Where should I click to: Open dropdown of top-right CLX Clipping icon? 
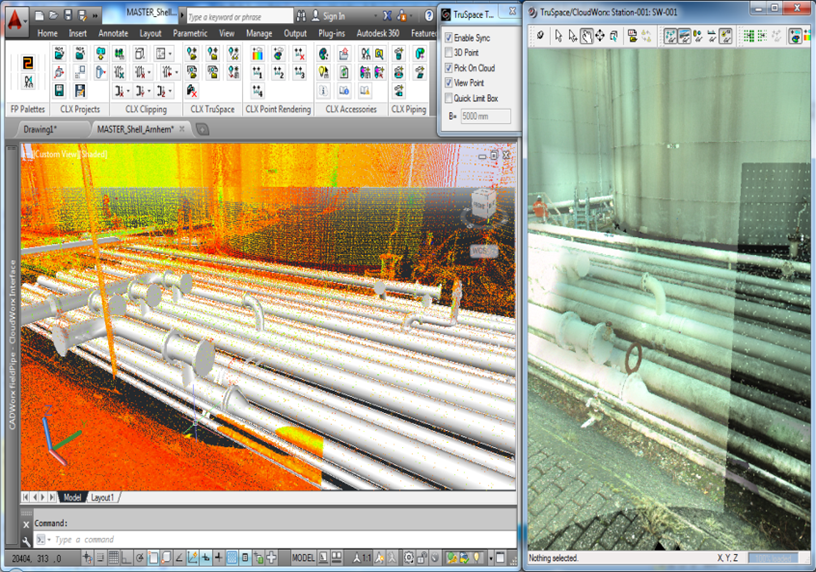(170, 54)
